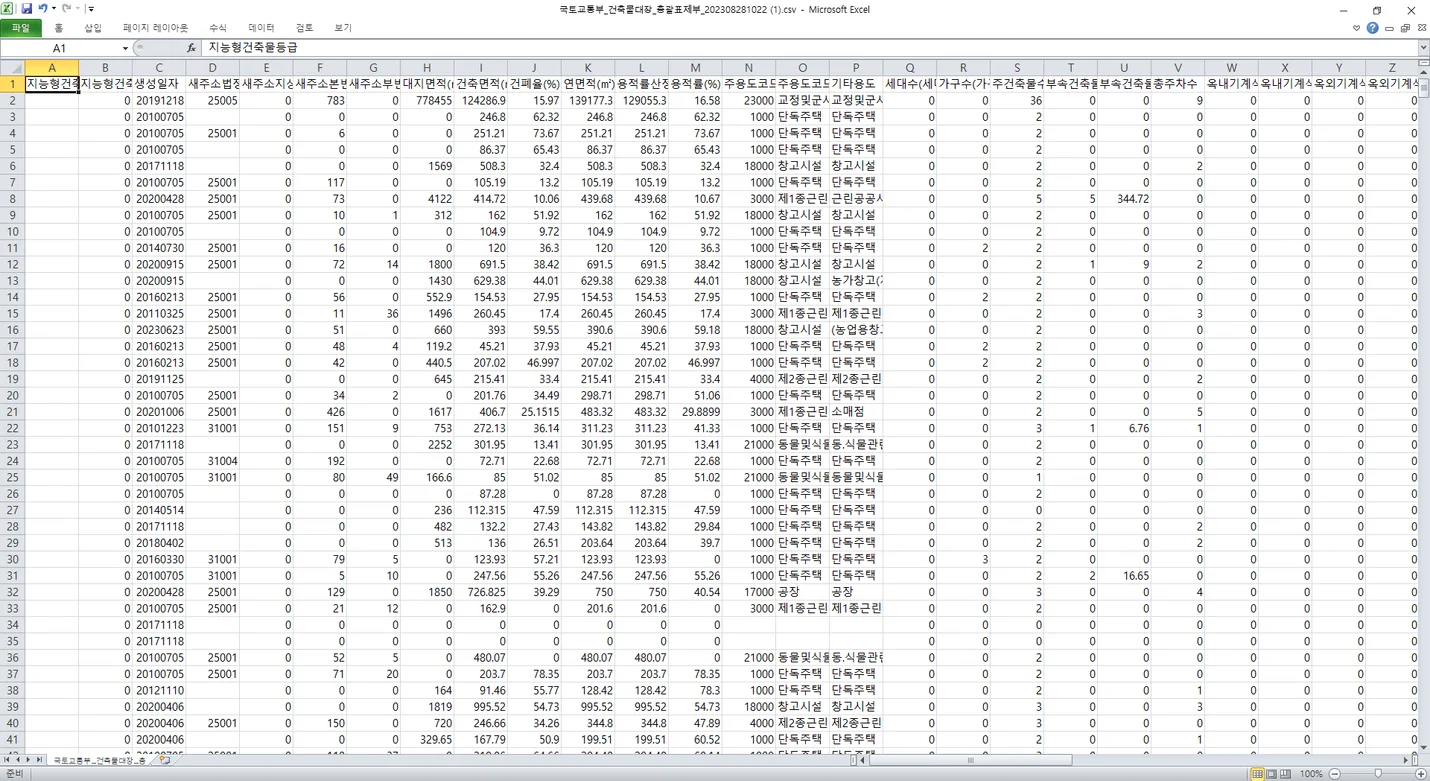
Task: Click the 100% zoom level button
Action: (1311, 774)
